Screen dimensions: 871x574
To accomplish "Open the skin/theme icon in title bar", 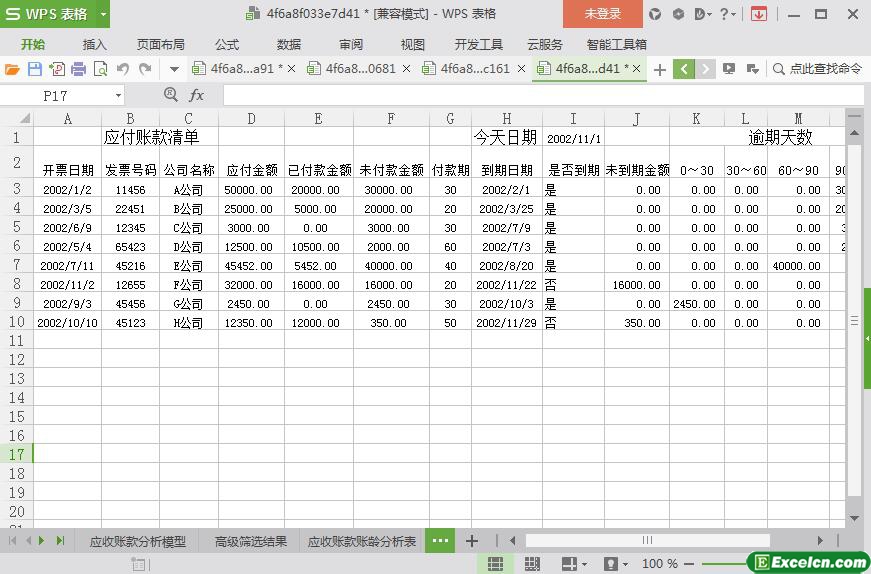I will (x=655, y=14).
